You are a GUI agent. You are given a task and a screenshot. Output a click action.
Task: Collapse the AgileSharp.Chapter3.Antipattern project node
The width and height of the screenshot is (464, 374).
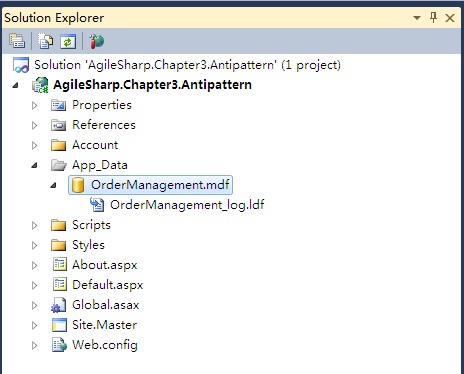click(15, 85)
